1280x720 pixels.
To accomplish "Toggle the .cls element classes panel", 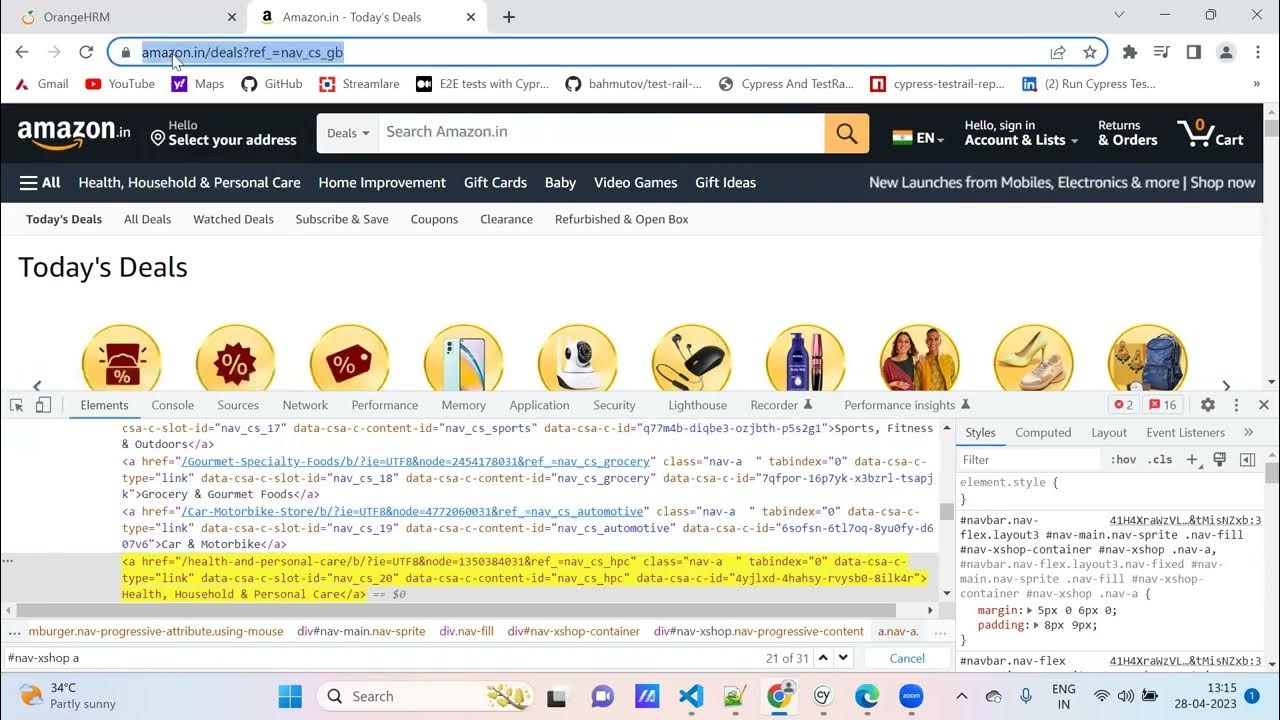I will click(x=1160, y=460).
